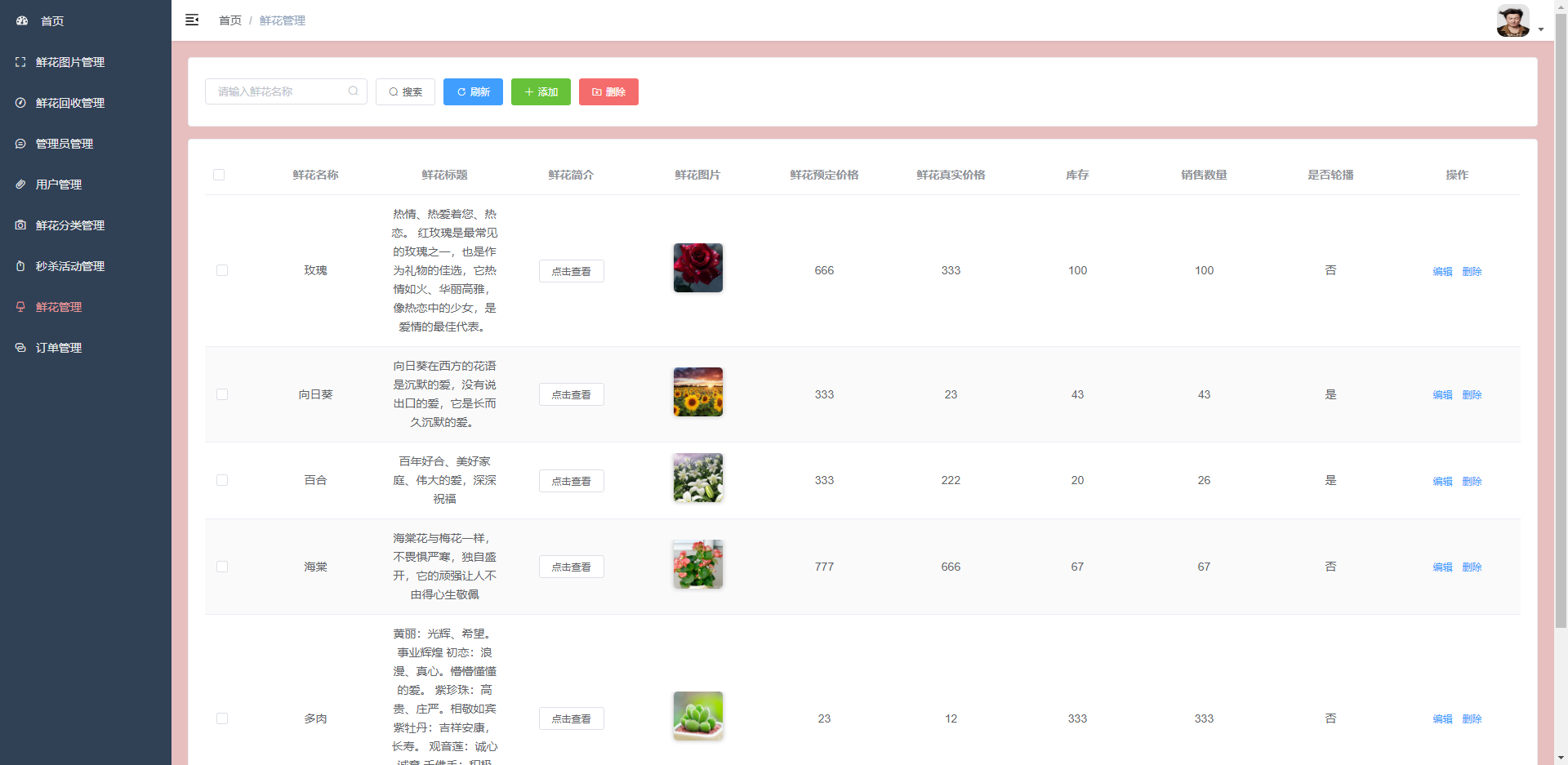Select the 秒杀活动管理 sidebar icon

pos(20,265)
